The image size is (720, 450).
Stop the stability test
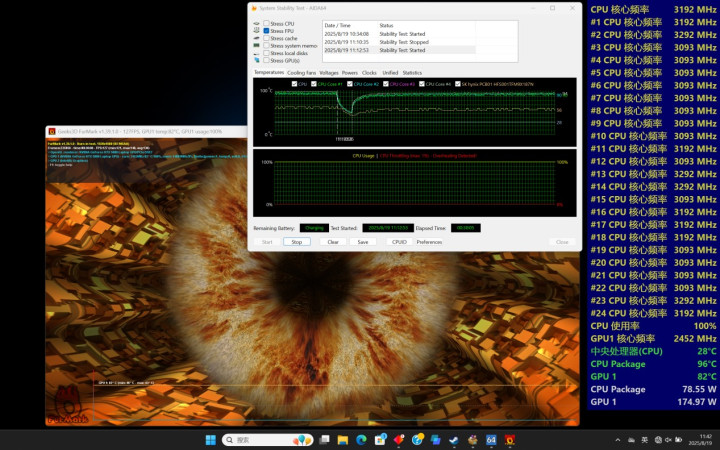pos(296,242)
